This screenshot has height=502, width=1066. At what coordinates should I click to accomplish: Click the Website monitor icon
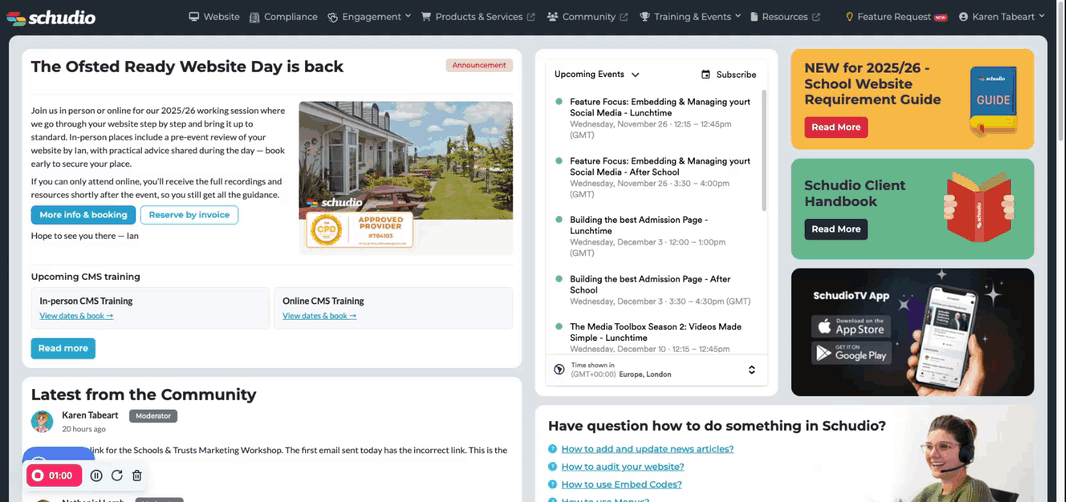194,17
